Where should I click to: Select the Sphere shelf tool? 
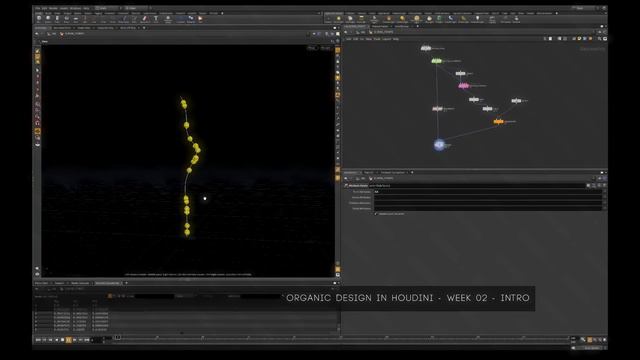[x=48, y=19]
